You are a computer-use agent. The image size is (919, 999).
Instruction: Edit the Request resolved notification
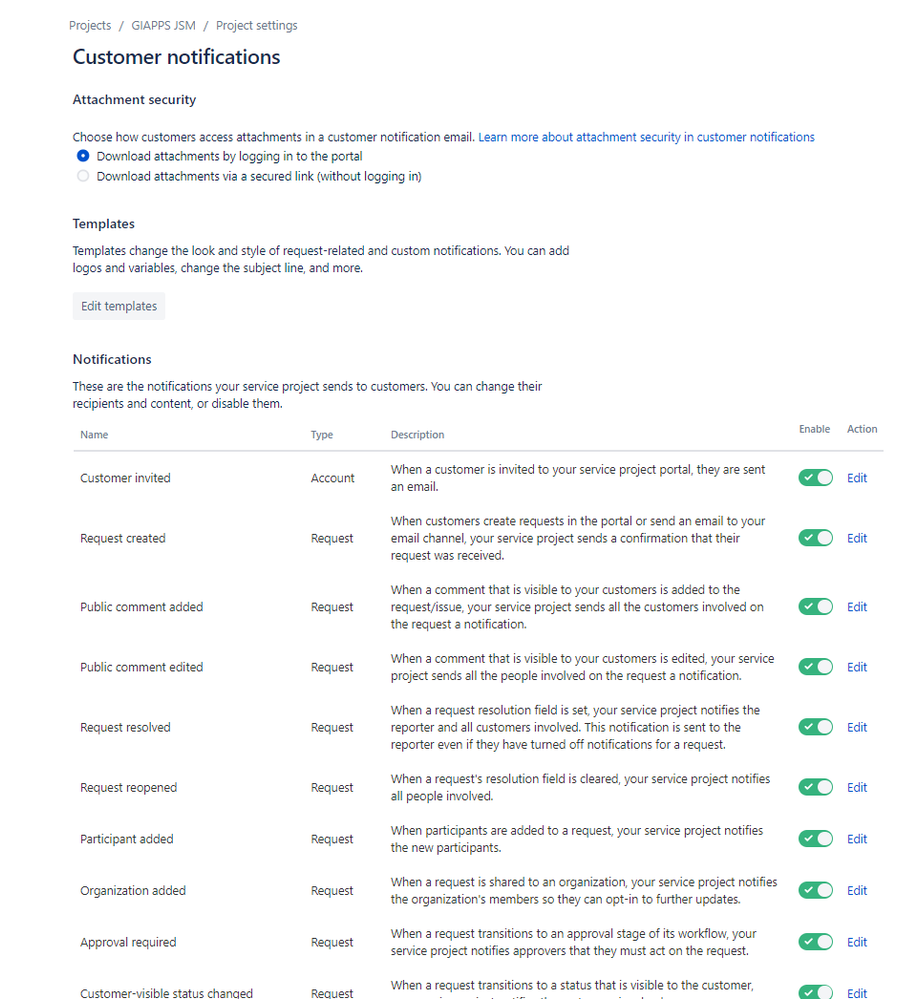coord(857,727)
